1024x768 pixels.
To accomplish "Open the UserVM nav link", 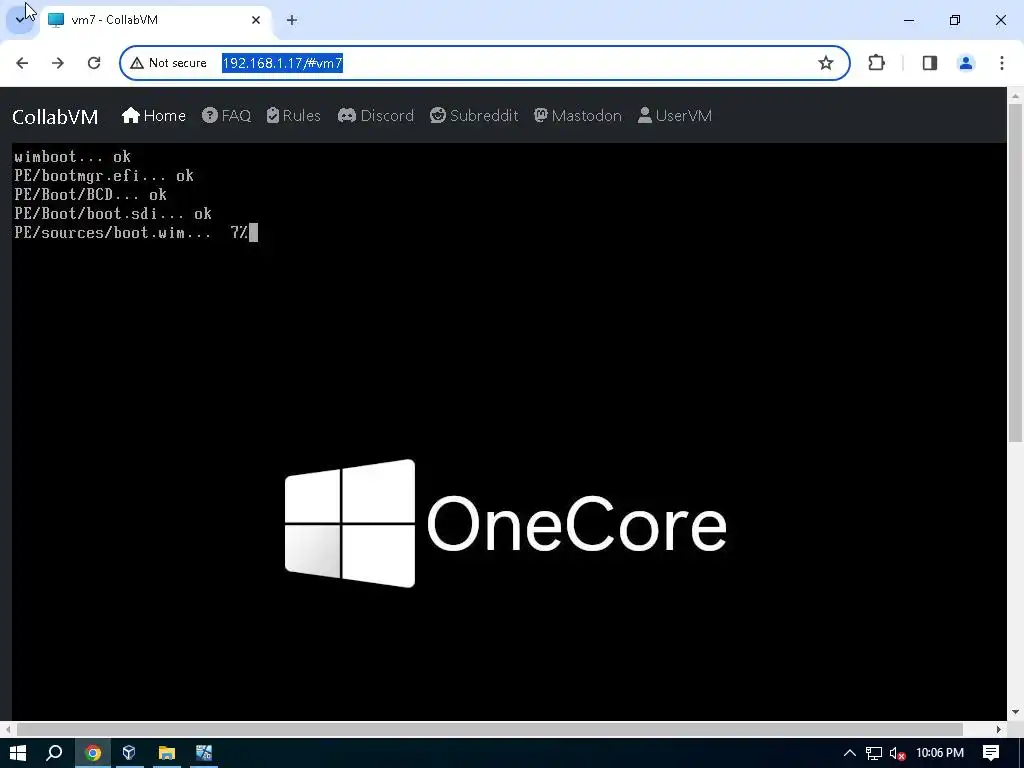I will (x=675, y=116).
